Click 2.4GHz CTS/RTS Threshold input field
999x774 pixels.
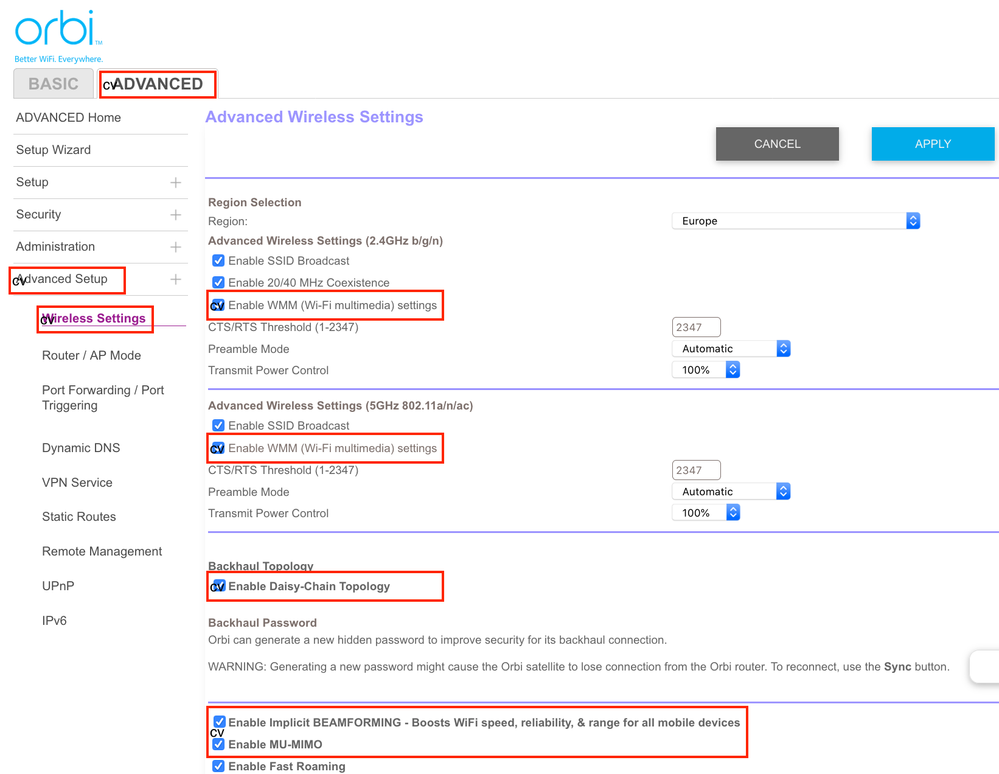696,327
